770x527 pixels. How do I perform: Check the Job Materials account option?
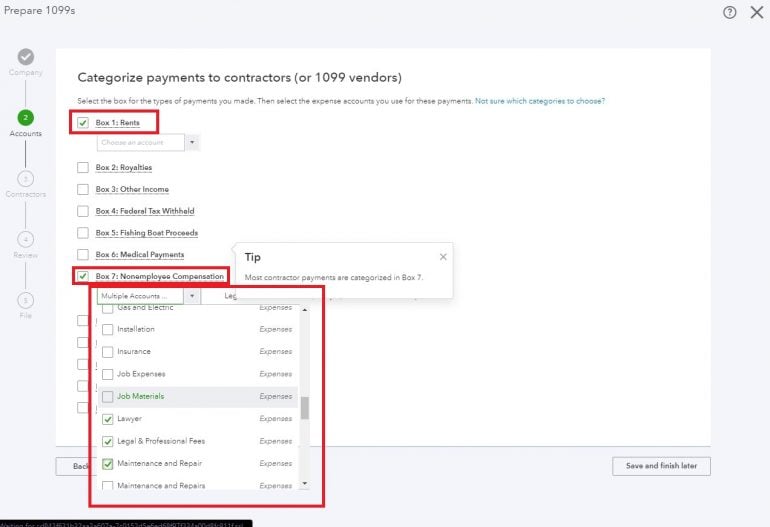108,397
